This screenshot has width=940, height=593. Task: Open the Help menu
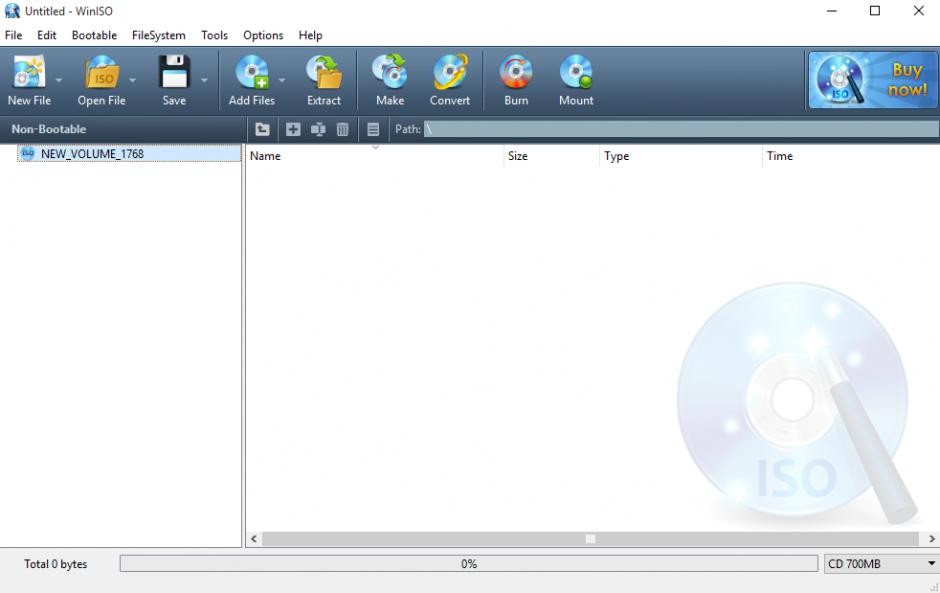310,35
